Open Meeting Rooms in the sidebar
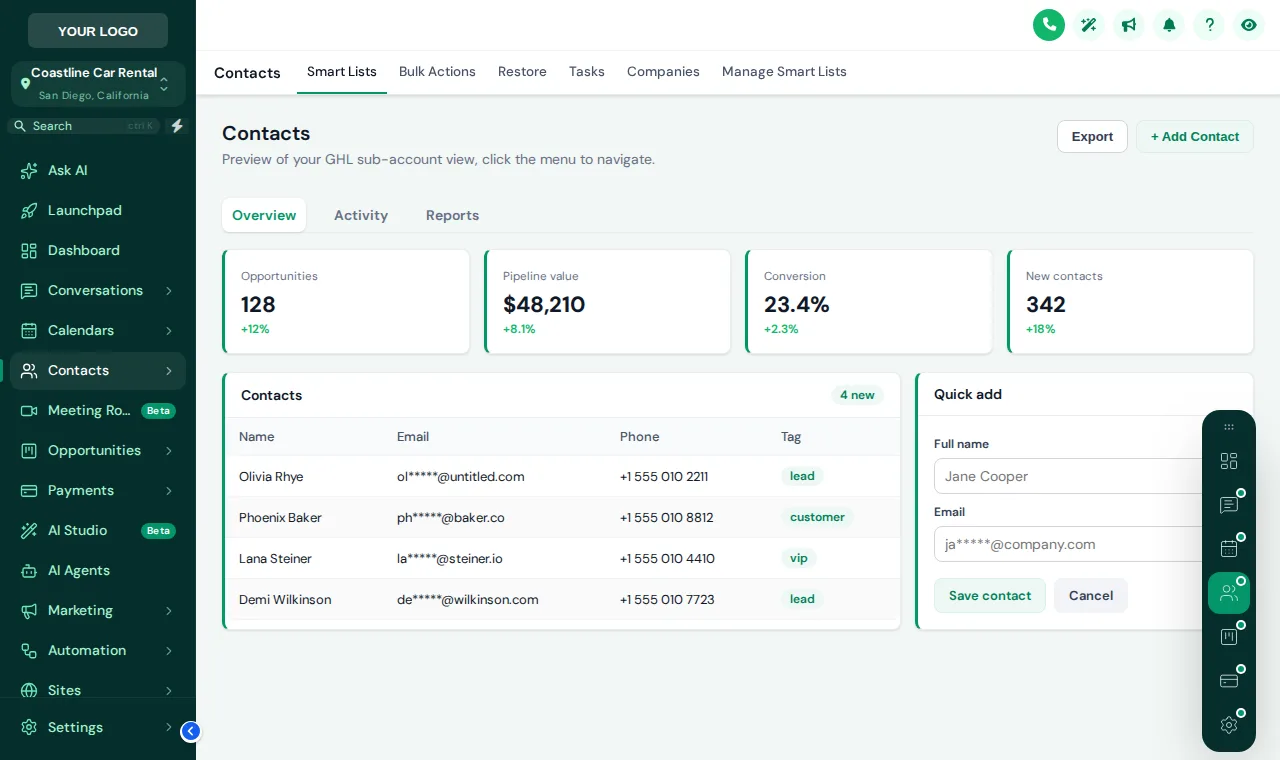This screenshot has height=760, width=1280. [x=98, y=410]
